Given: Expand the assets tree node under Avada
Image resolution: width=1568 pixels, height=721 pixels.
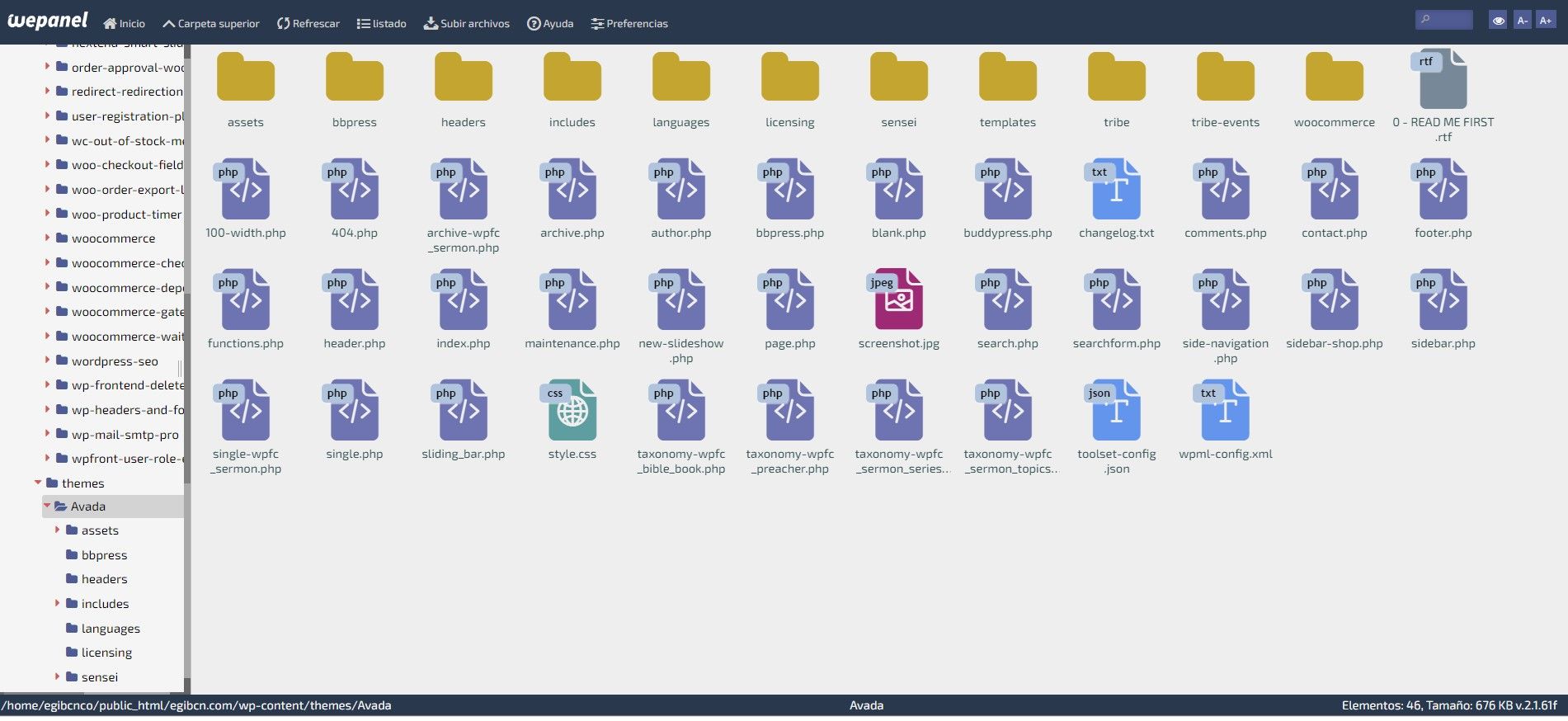Looking at the screenshot, I should pyautogui.click(x=57, y=530).
